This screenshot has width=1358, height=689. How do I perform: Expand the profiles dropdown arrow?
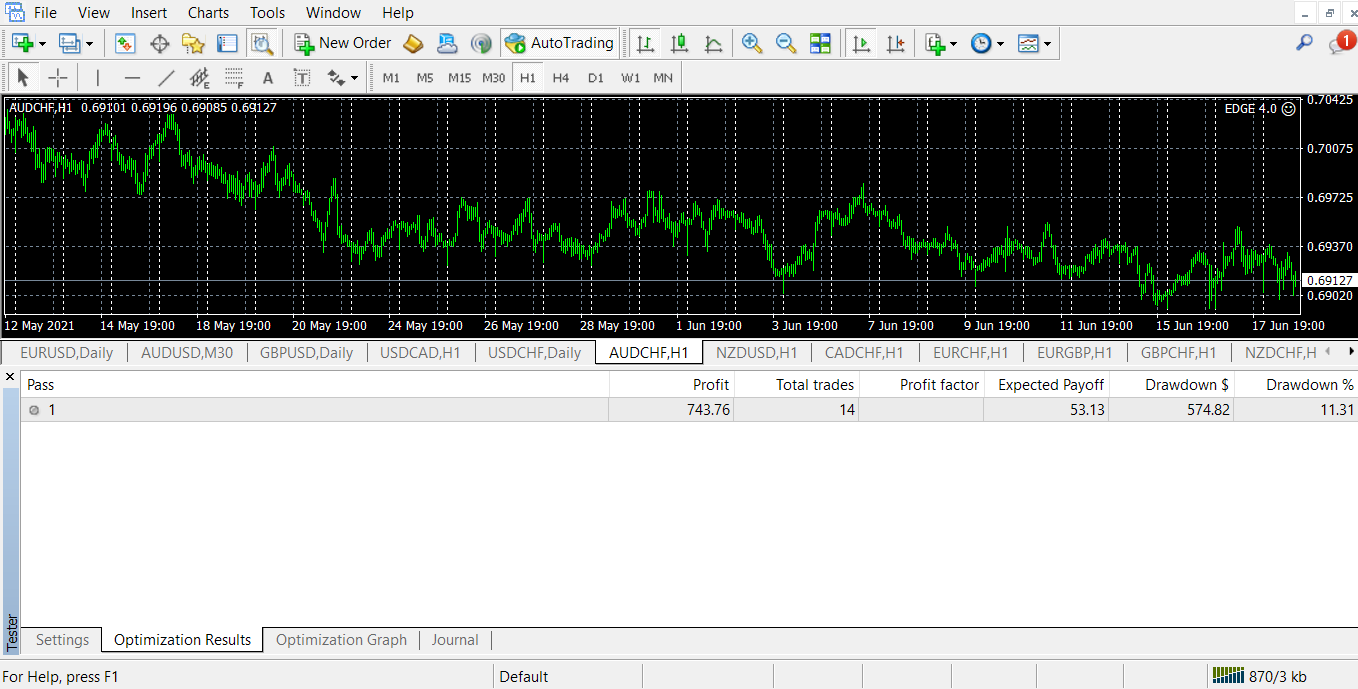point(89,44)
